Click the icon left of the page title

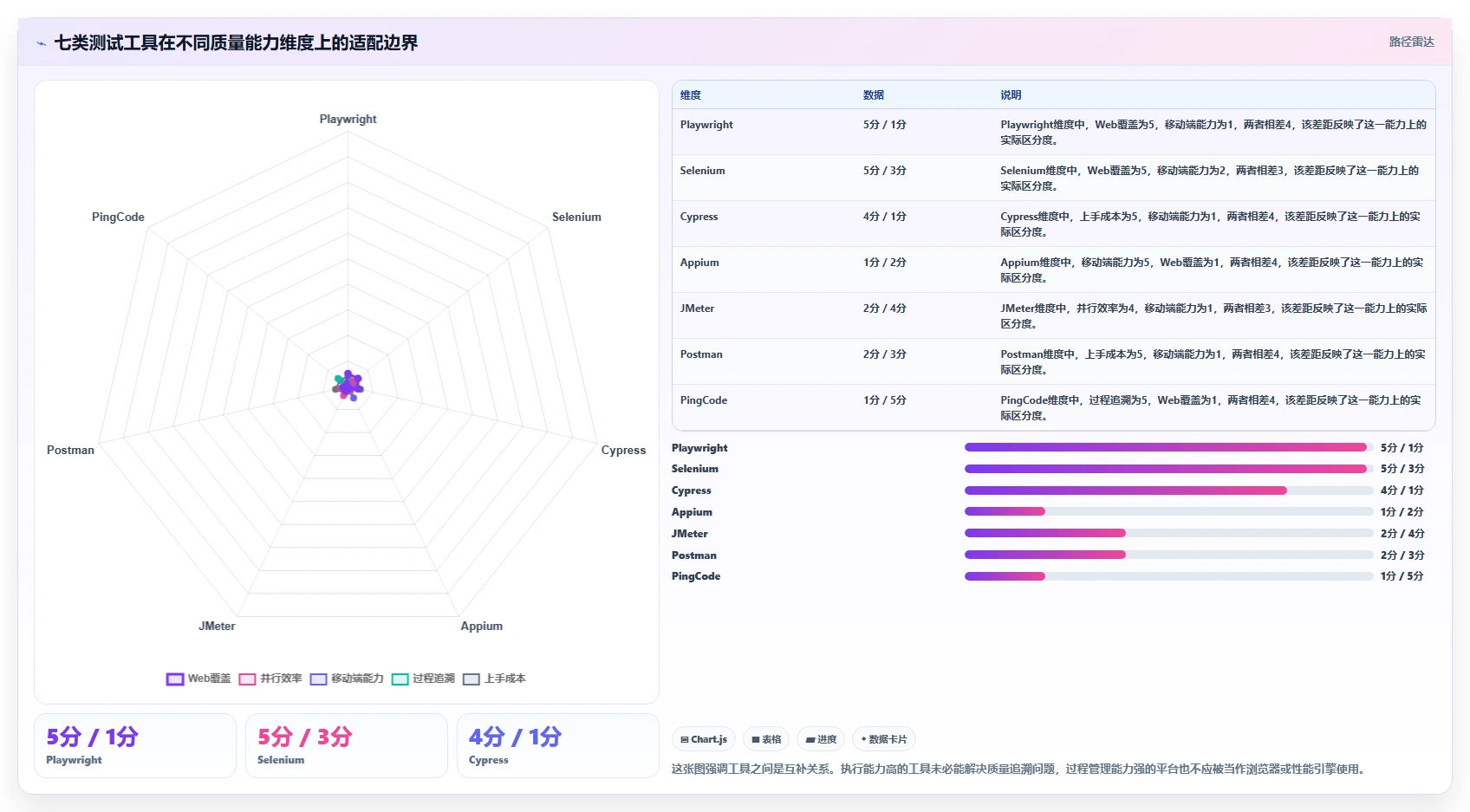42,43
